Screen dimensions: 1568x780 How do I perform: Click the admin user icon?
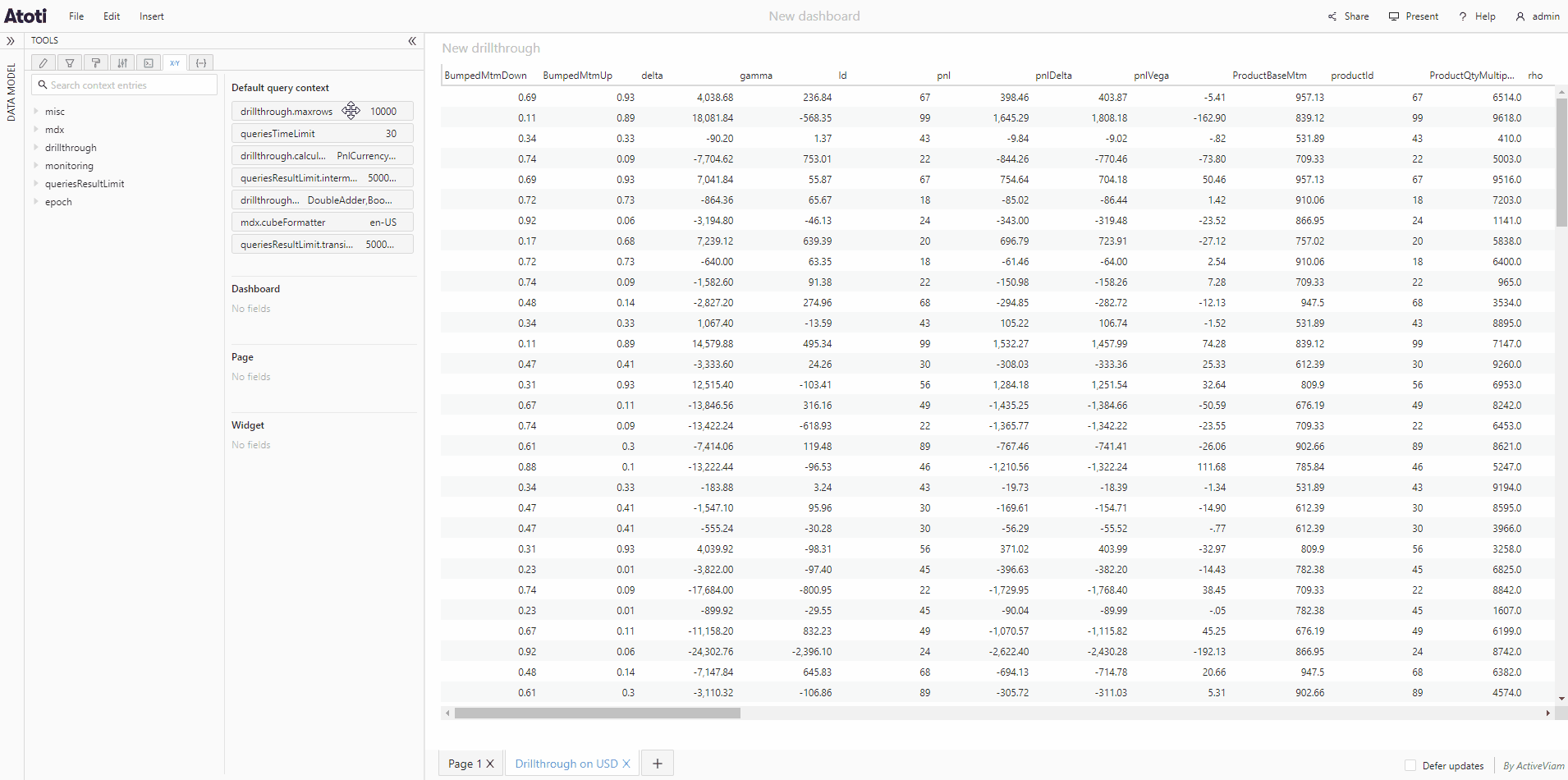click(1520, 16)
